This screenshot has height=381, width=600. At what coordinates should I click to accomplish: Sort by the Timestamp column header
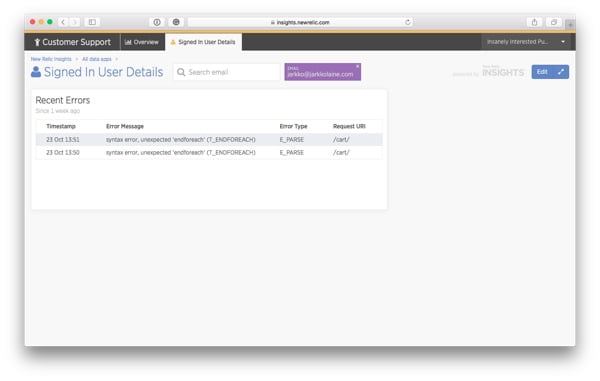click(61, 126)
